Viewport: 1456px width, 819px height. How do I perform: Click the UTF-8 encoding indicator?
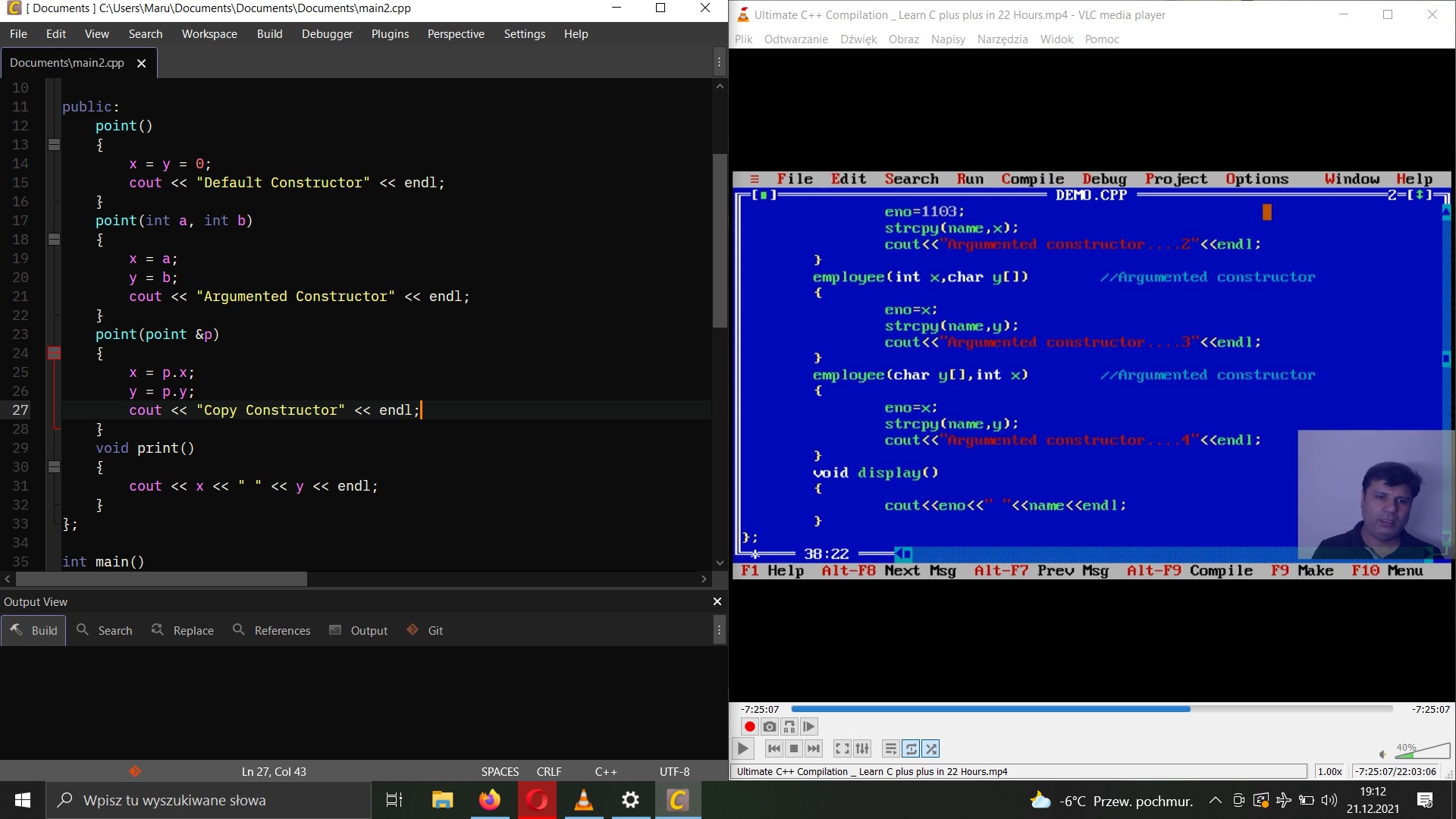[x=674, y=771]
